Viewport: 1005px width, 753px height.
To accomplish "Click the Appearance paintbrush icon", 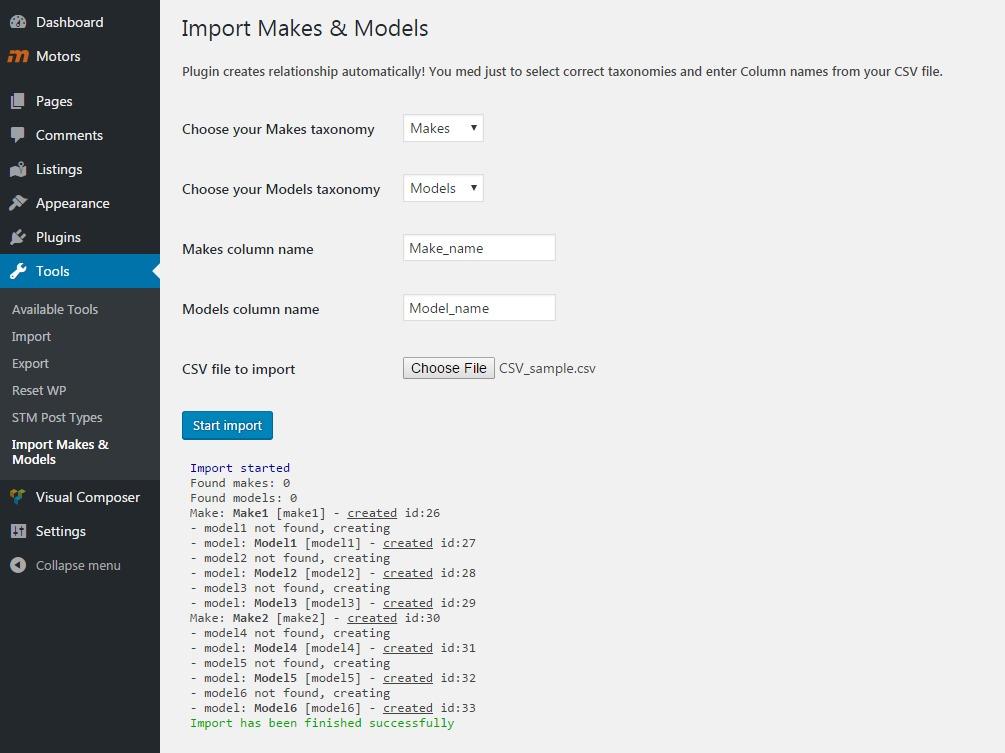I will point(18,203).
